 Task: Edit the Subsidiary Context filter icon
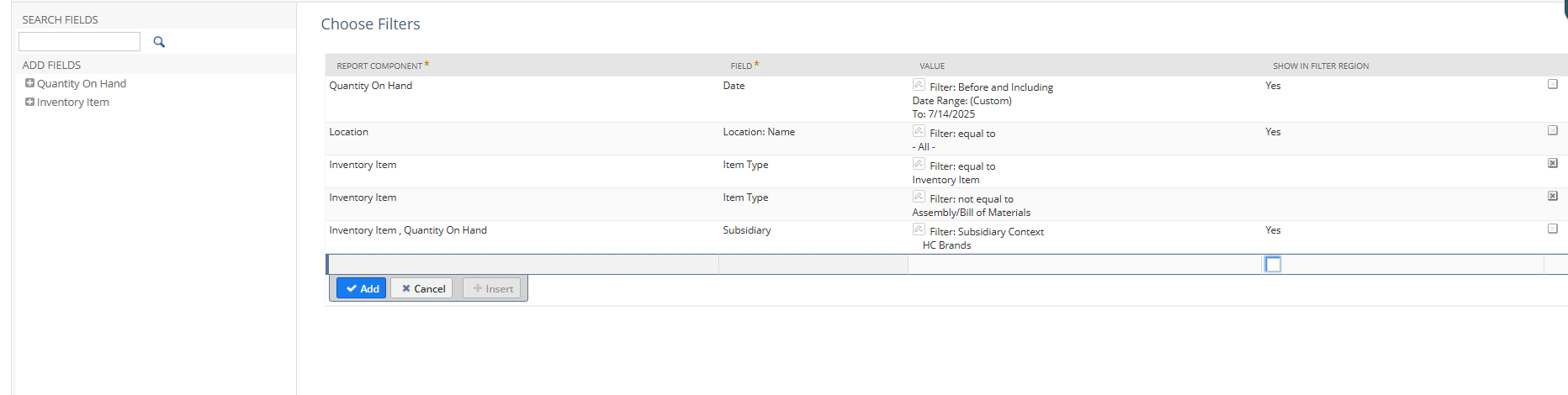[x=919, y=229]
